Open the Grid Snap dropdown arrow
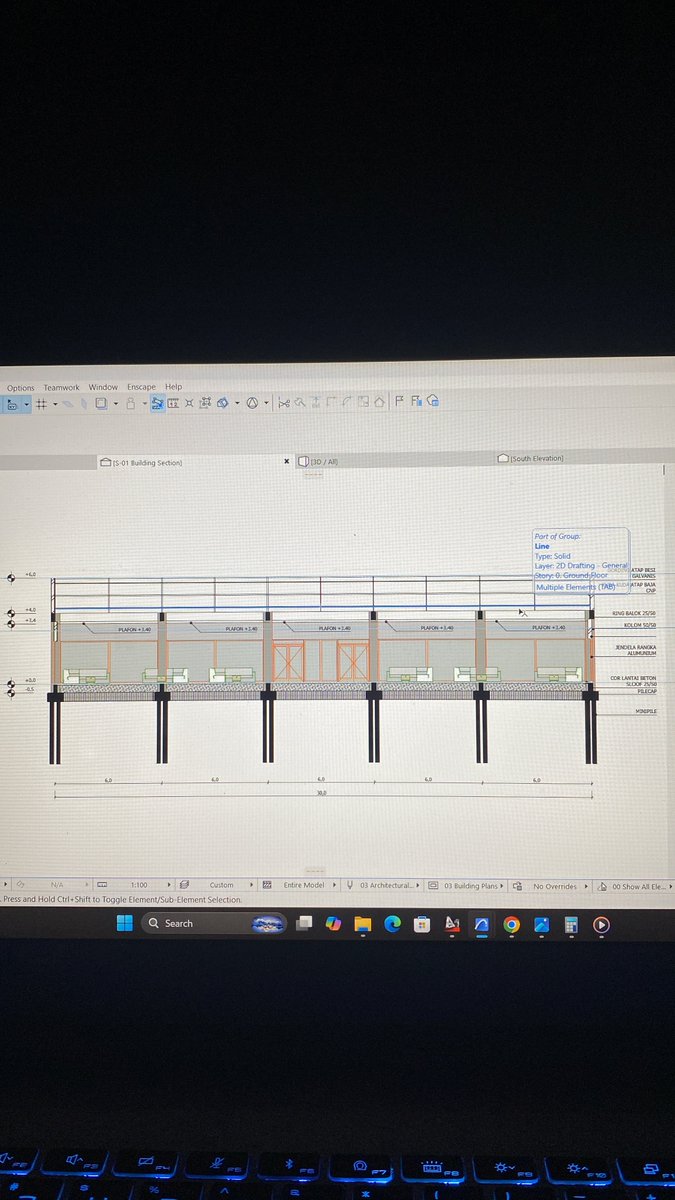Screen dimensions: 675x1200 (54, 404)
